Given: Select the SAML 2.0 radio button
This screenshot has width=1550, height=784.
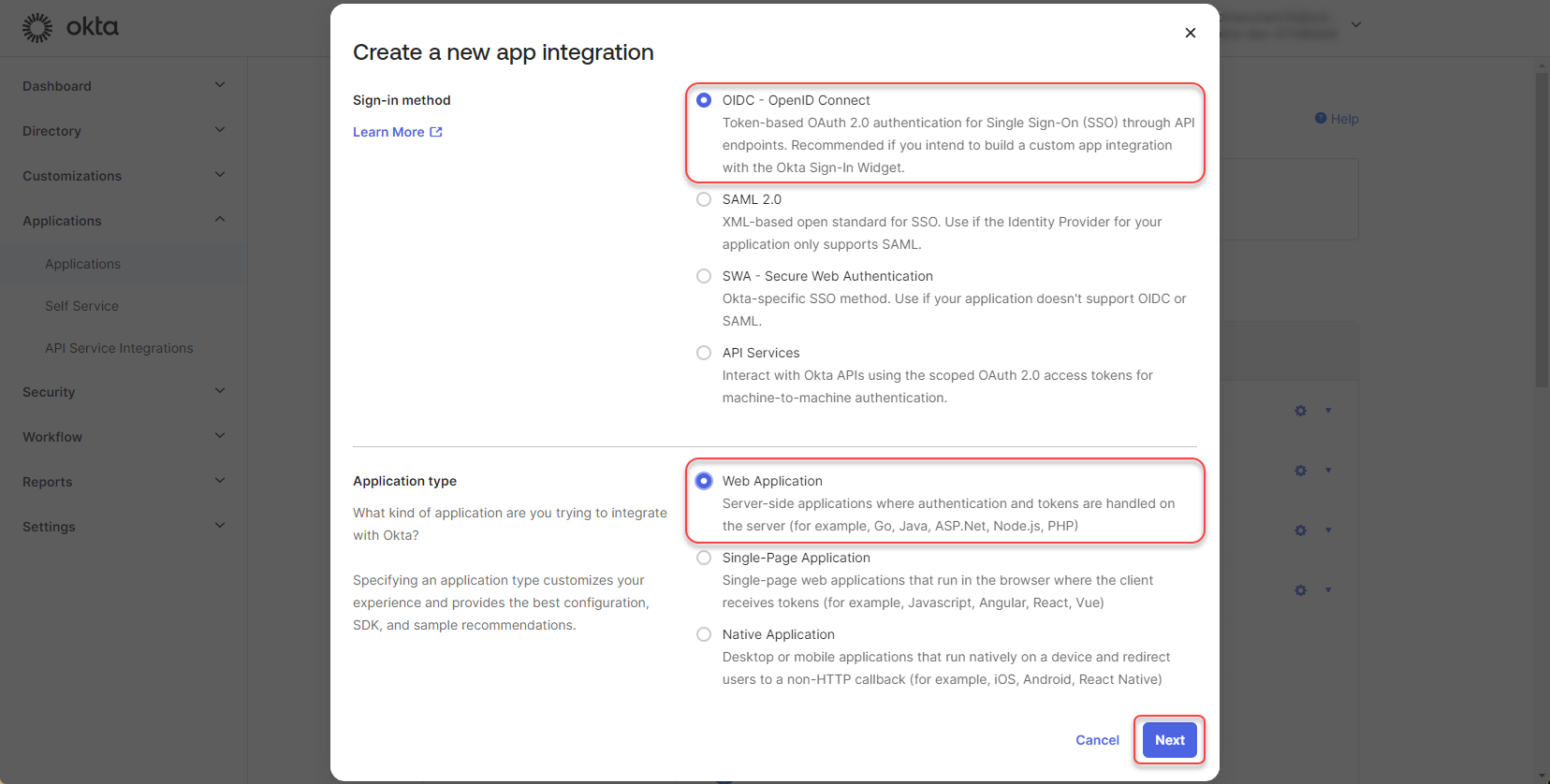Looking at the screenshot, I should [704, 199].
